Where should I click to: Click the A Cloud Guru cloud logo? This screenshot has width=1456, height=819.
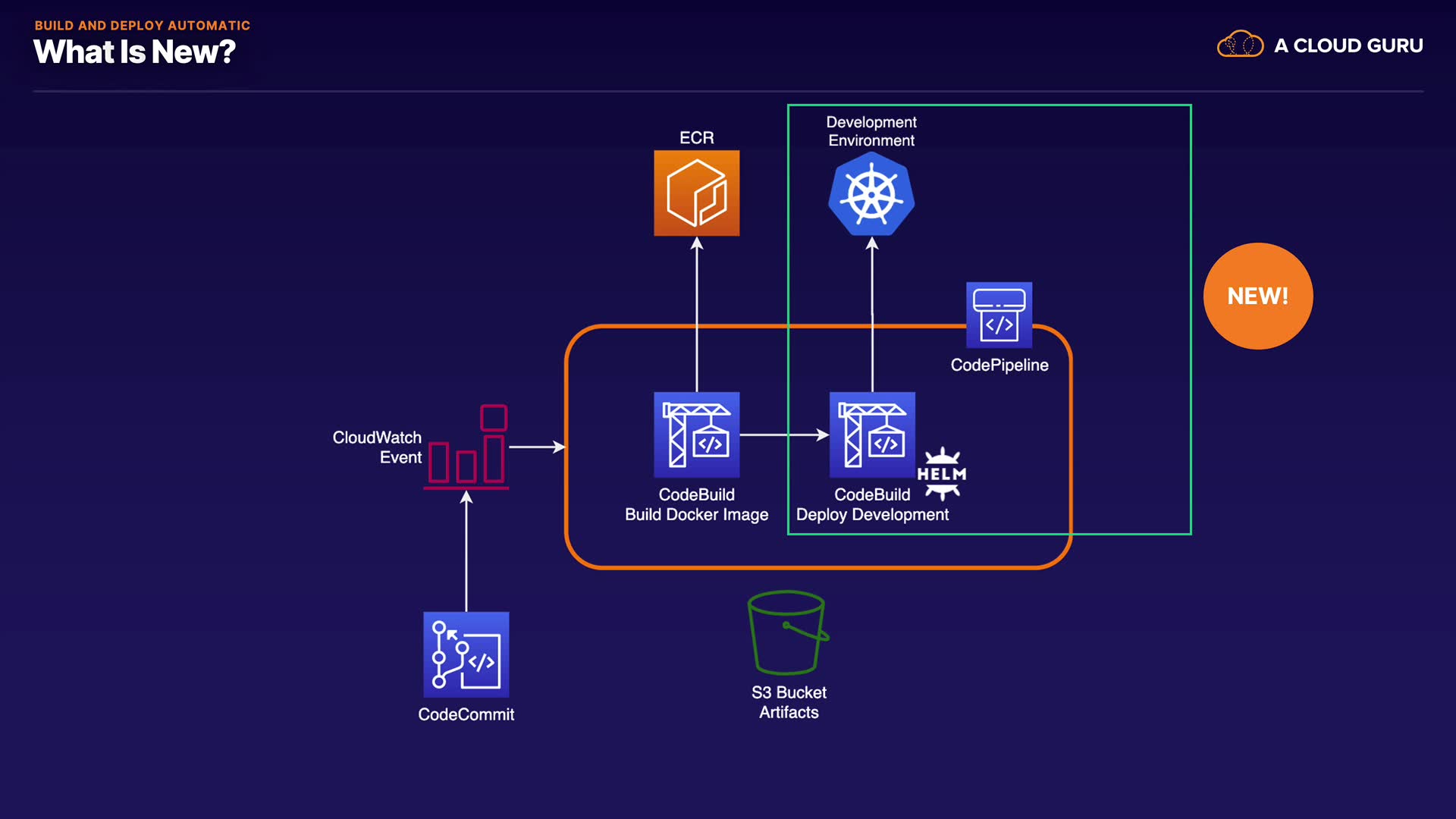click(x=1240, y=45)
